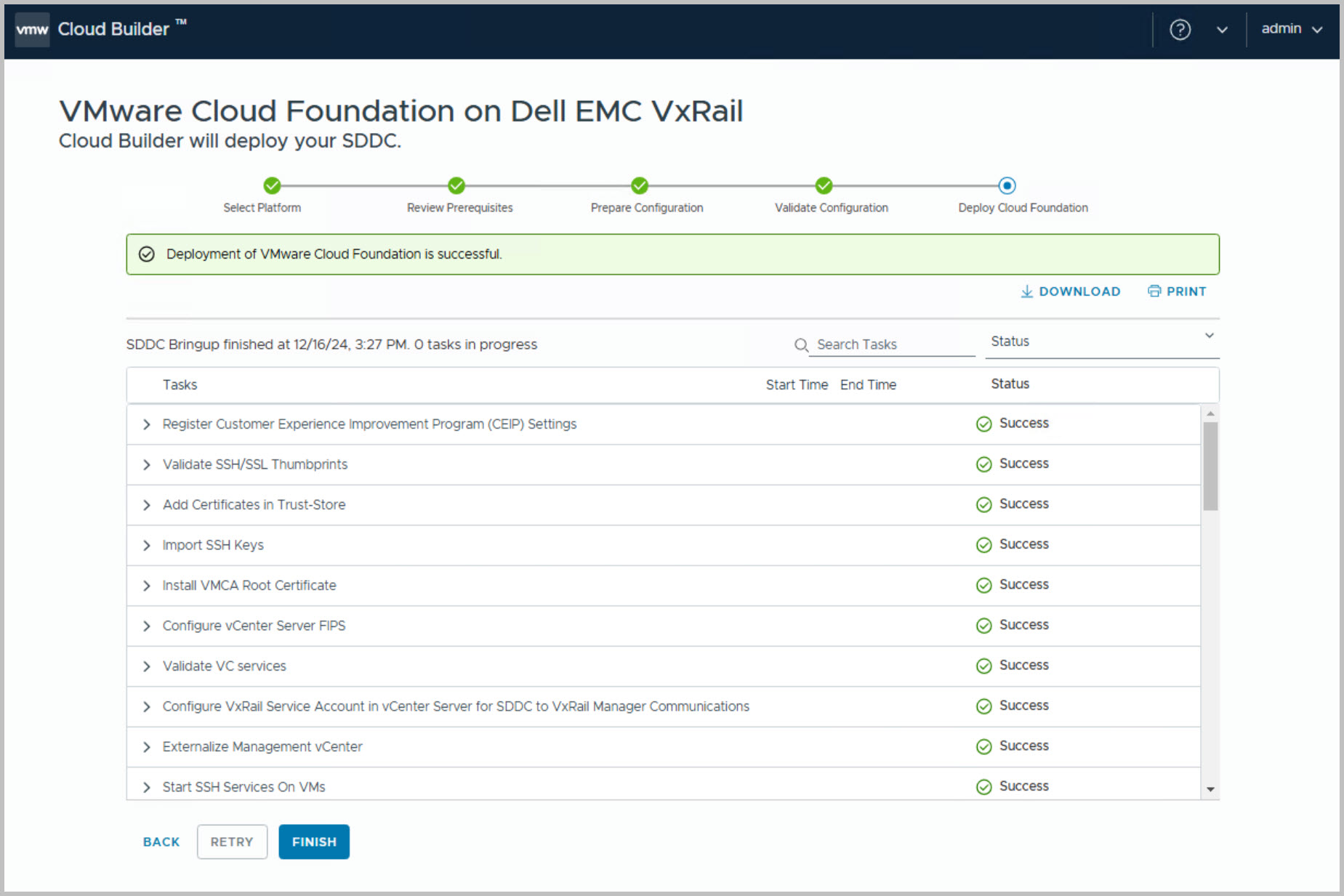Click the RETRY button
The width and height of the screenshot is (1344, 896).
tap(232, 841)
